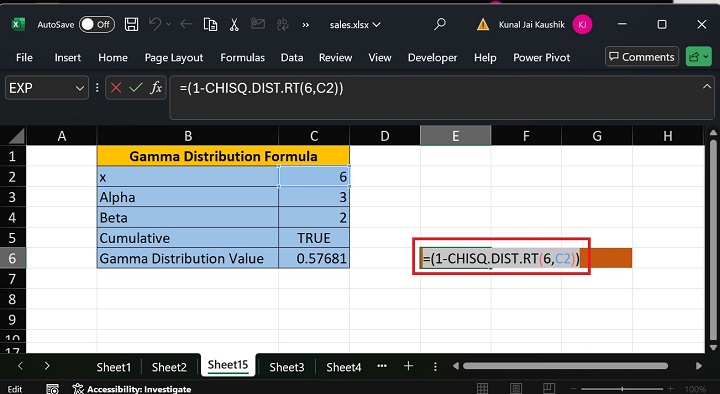Viewport: 720px width, 394px height.
Task: Click the horizontal scrollbar right arrow
Action: [x=698, y=366]
